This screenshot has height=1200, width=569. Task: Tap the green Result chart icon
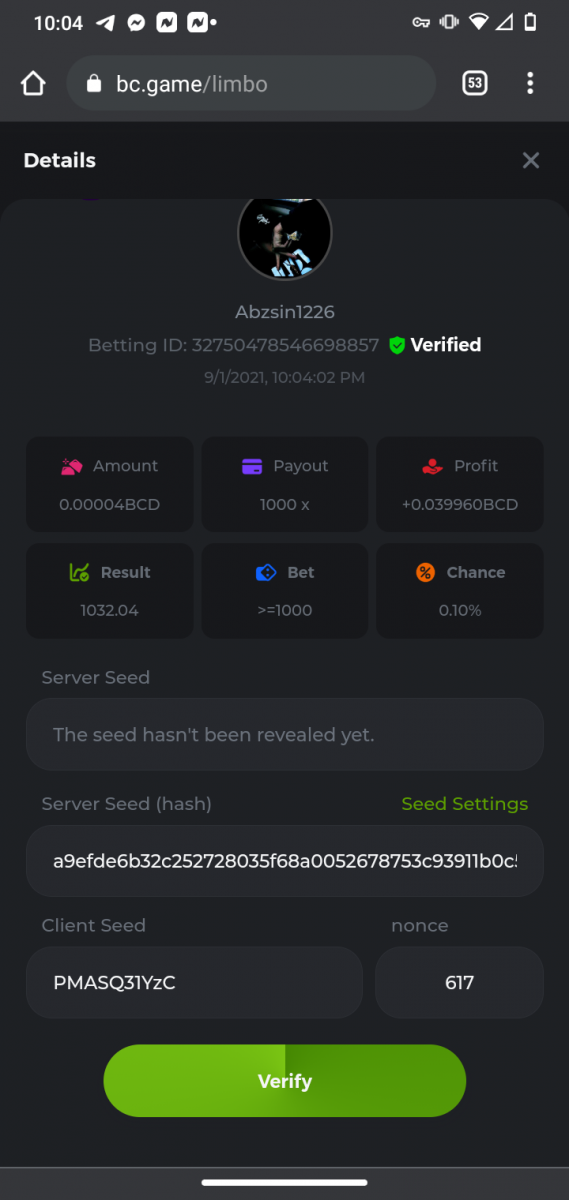tap(79, 573)
